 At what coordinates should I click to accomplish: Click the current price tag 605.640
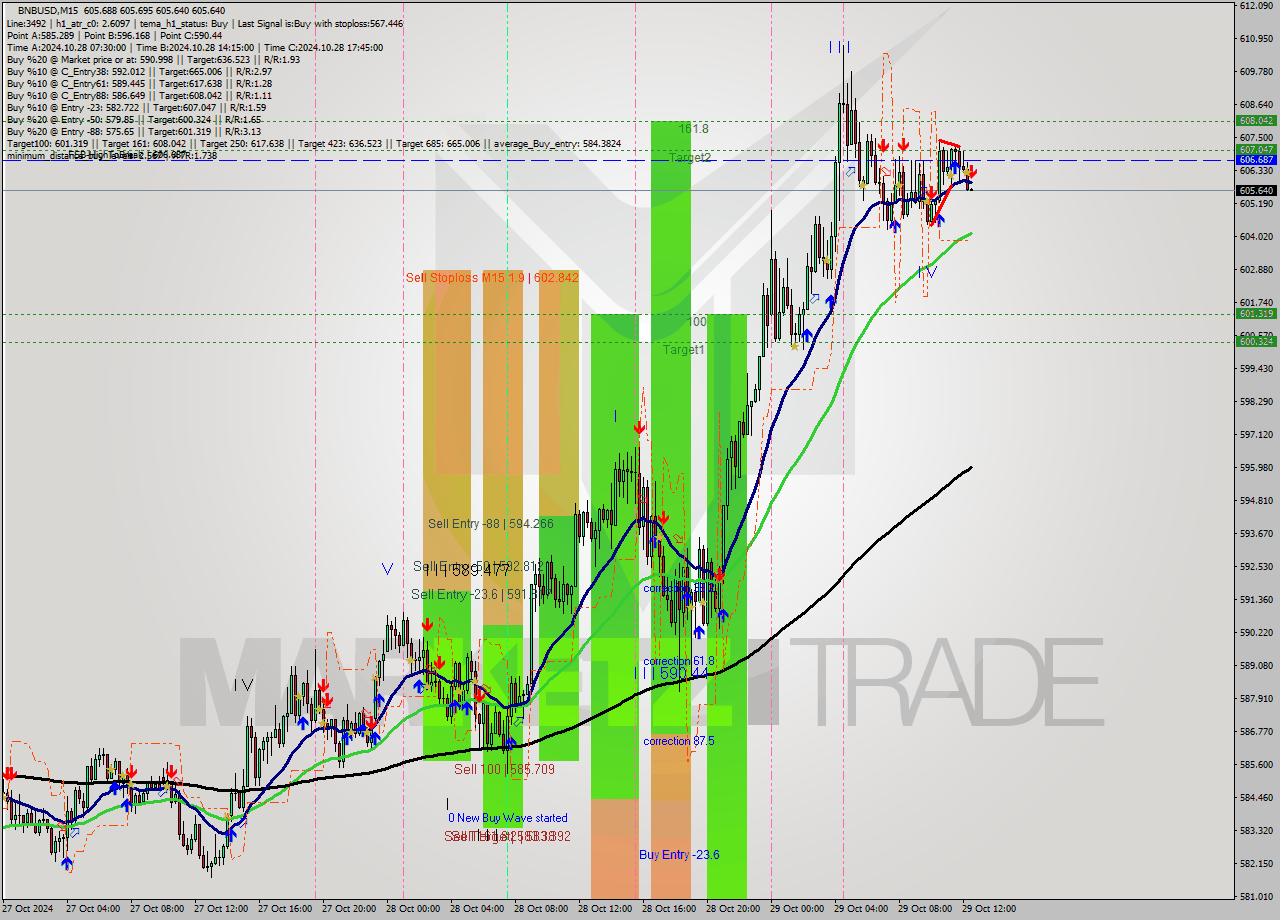pos(1256,190)
